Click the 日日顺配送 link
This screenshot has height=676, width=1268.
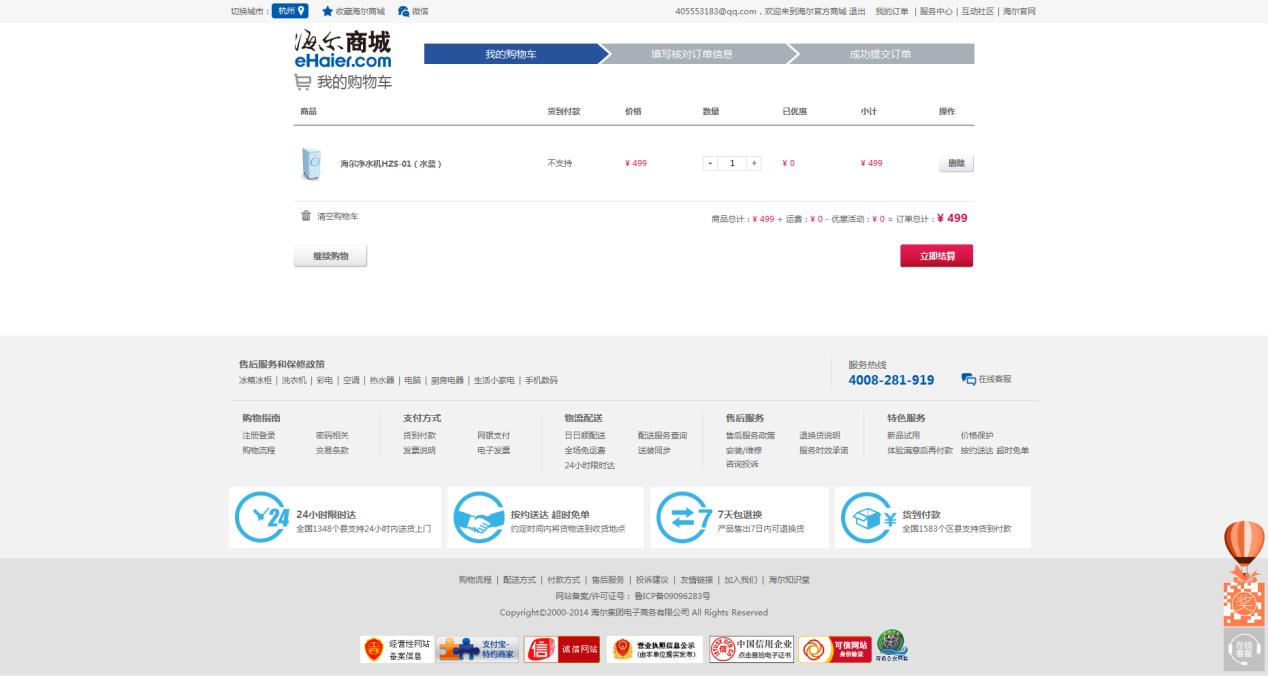pos(585,435)
